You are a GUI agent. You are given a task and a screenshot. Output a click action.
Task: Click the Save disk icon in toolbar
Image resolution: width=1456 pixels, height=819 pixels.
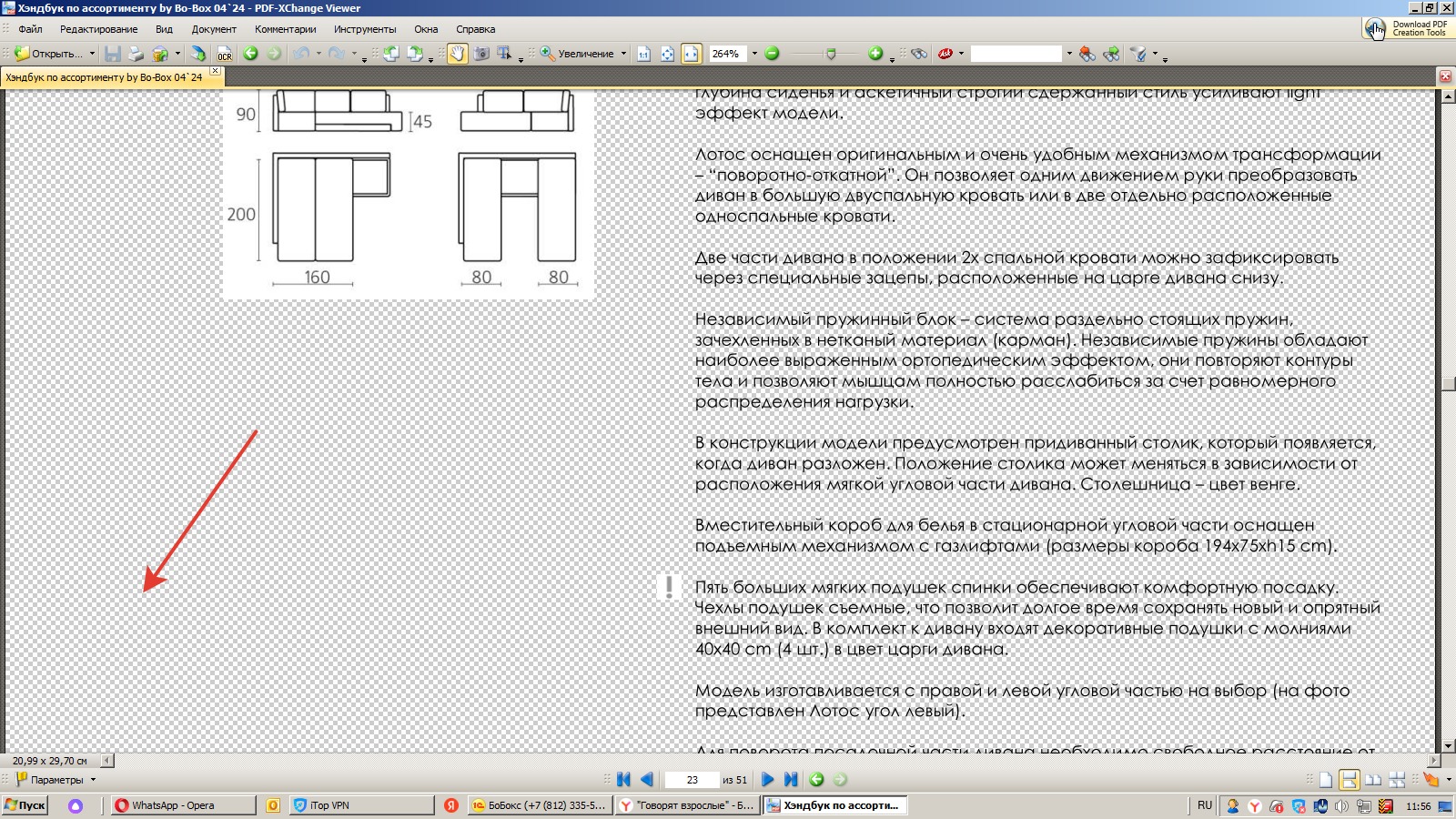[113, 54]
